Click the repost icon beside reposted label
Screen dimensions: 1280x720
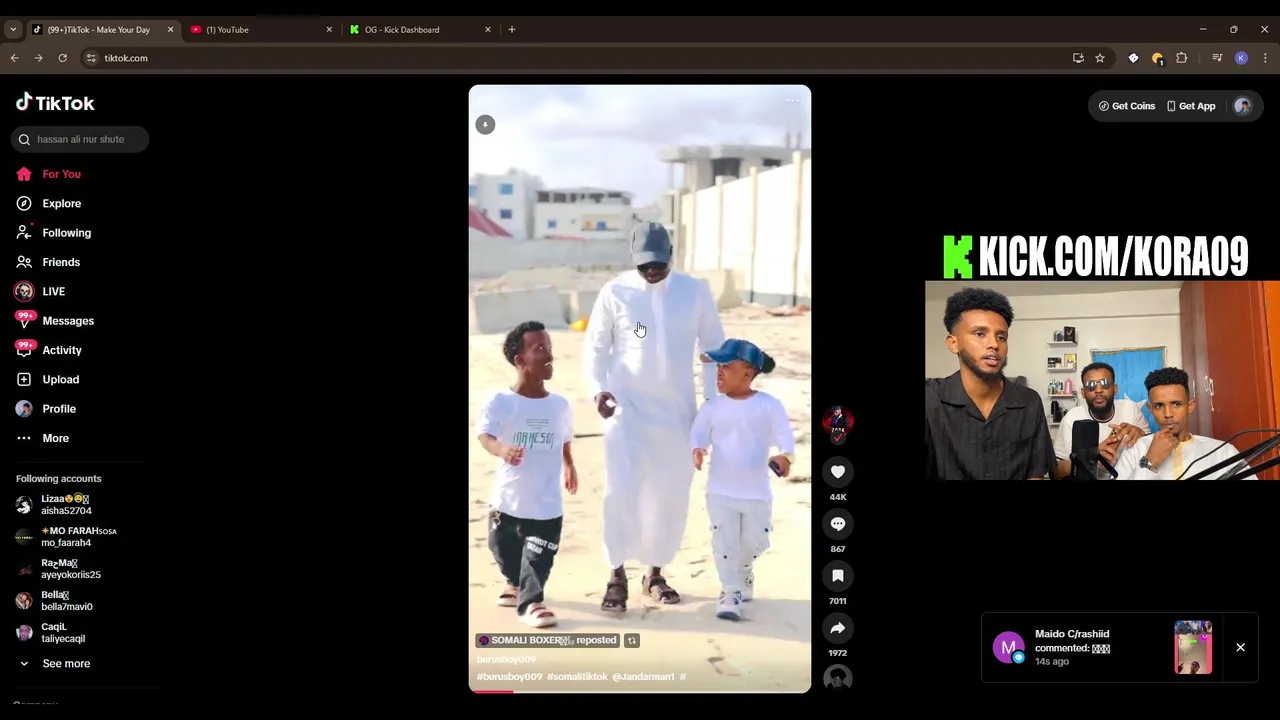[x=632, y=640]
